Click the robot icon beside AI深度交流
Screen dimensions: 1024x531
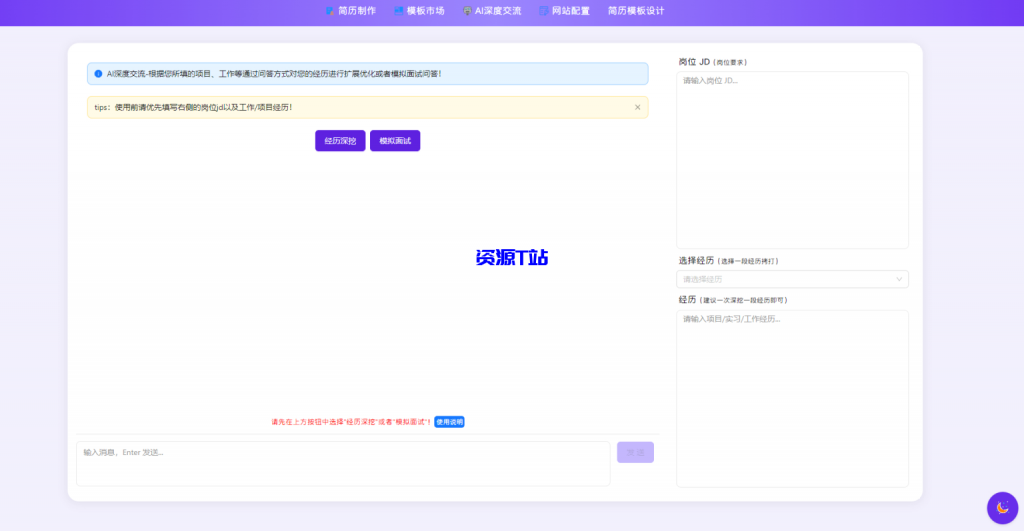(467, 11)
